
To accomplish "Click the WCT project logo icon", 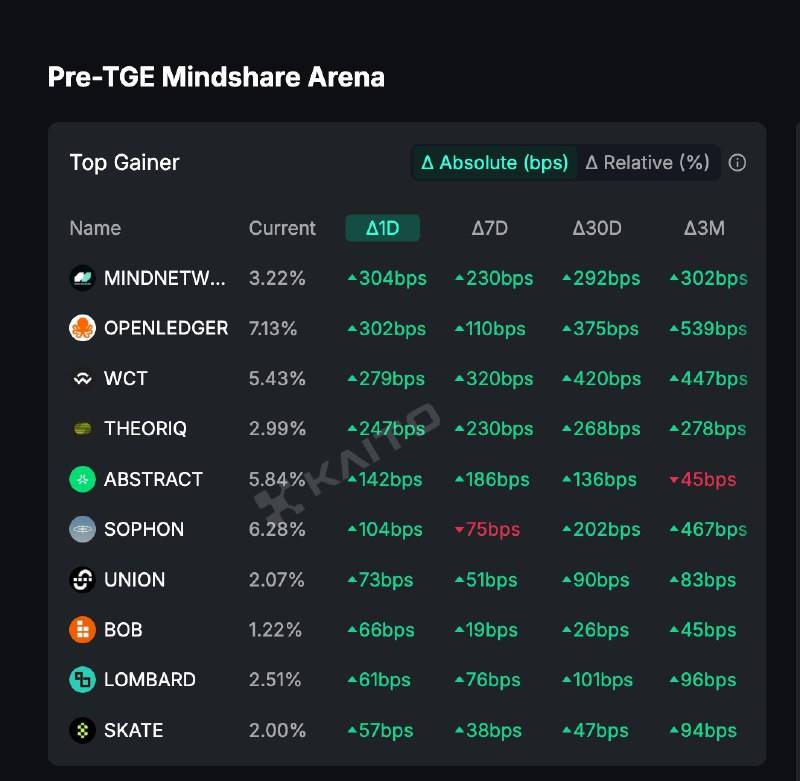I will click(x=82, y=379).
